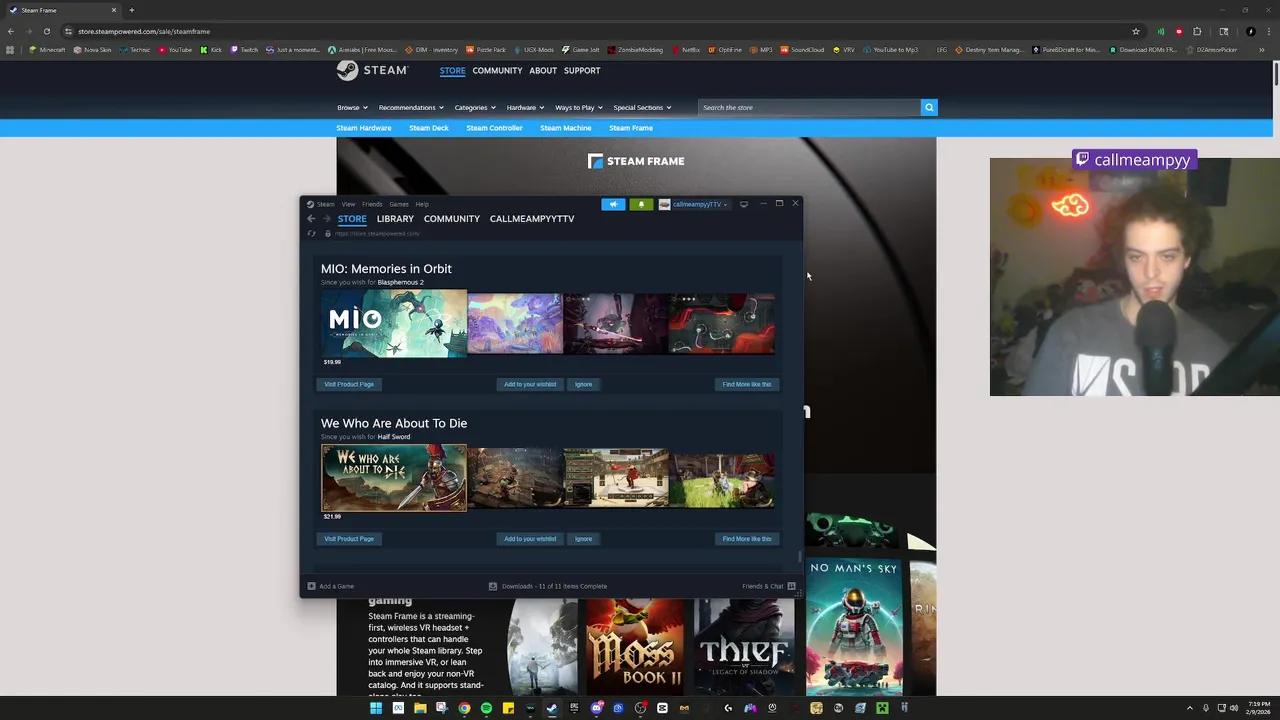Expand the Ways to Play dropdown
The image size is (1280, 720).
tap(579, 107)
